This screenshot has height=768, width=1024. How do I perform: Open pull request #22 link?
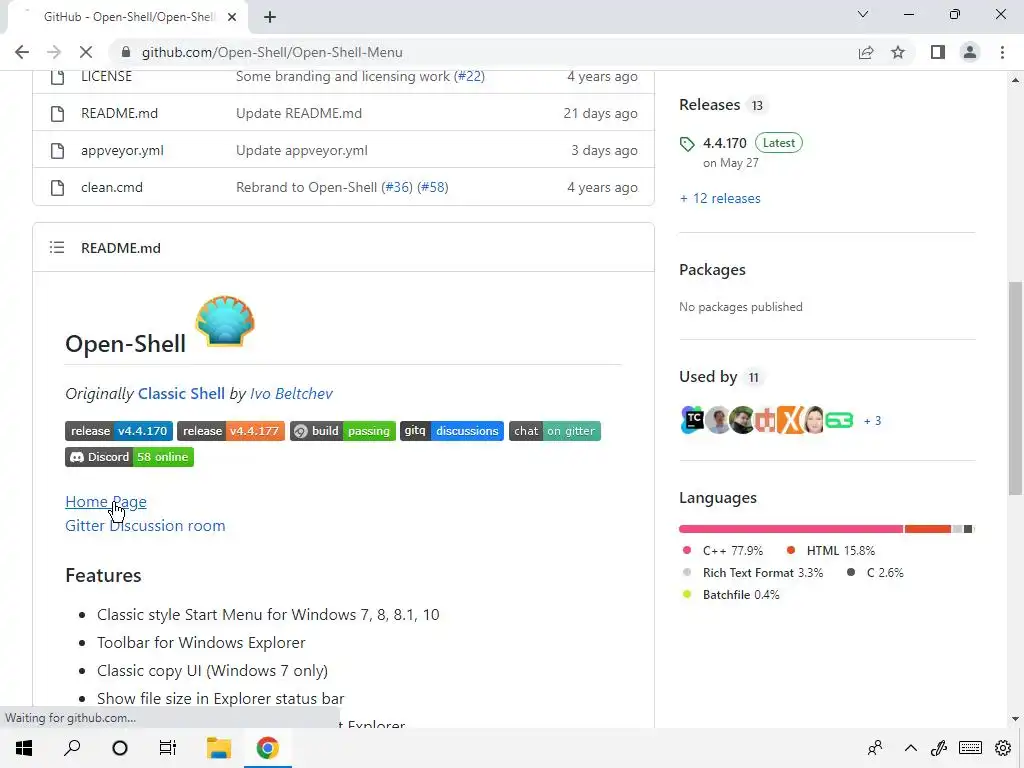(469, 76)
